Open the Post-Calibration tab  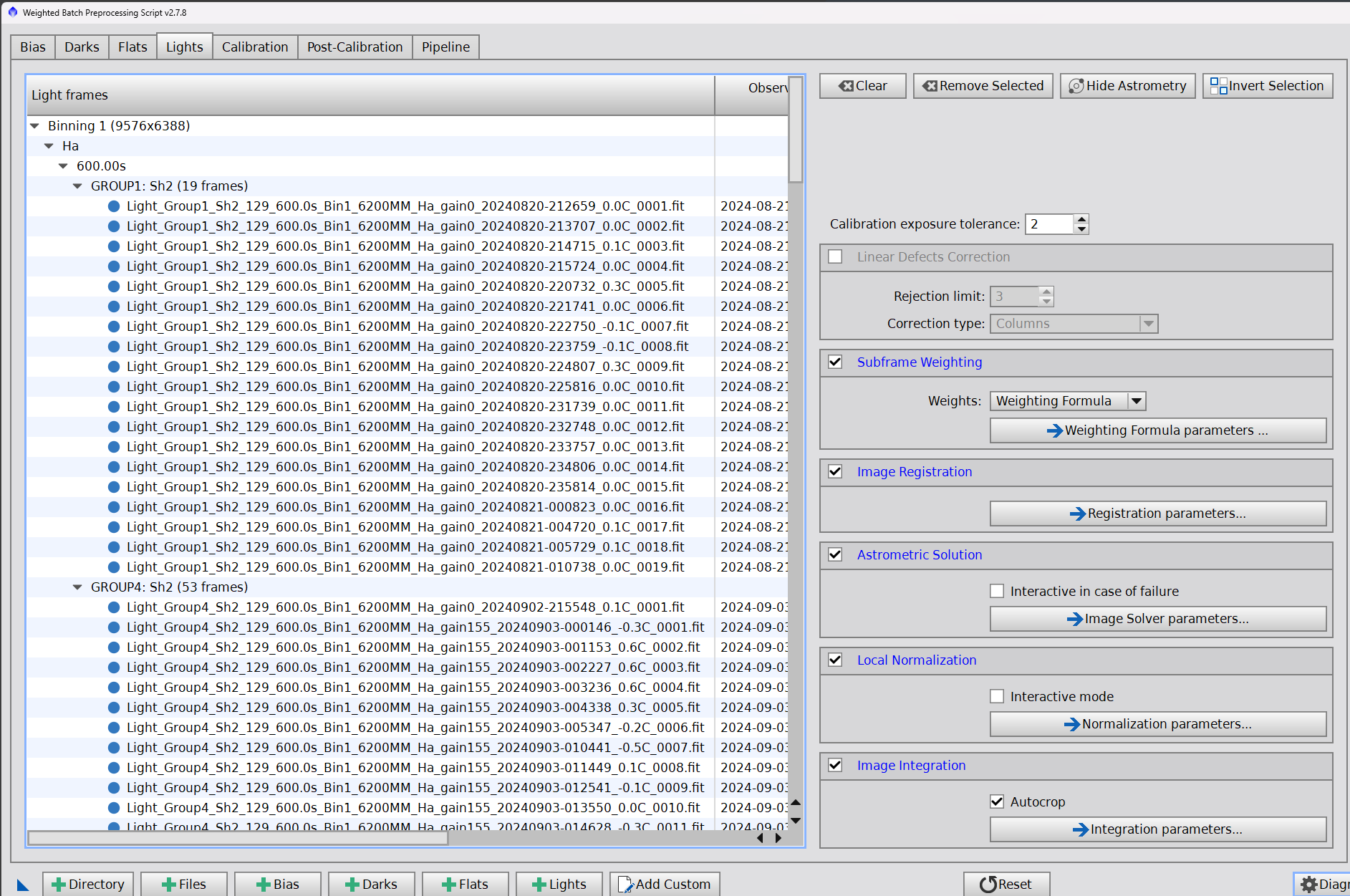pos(355,47)
